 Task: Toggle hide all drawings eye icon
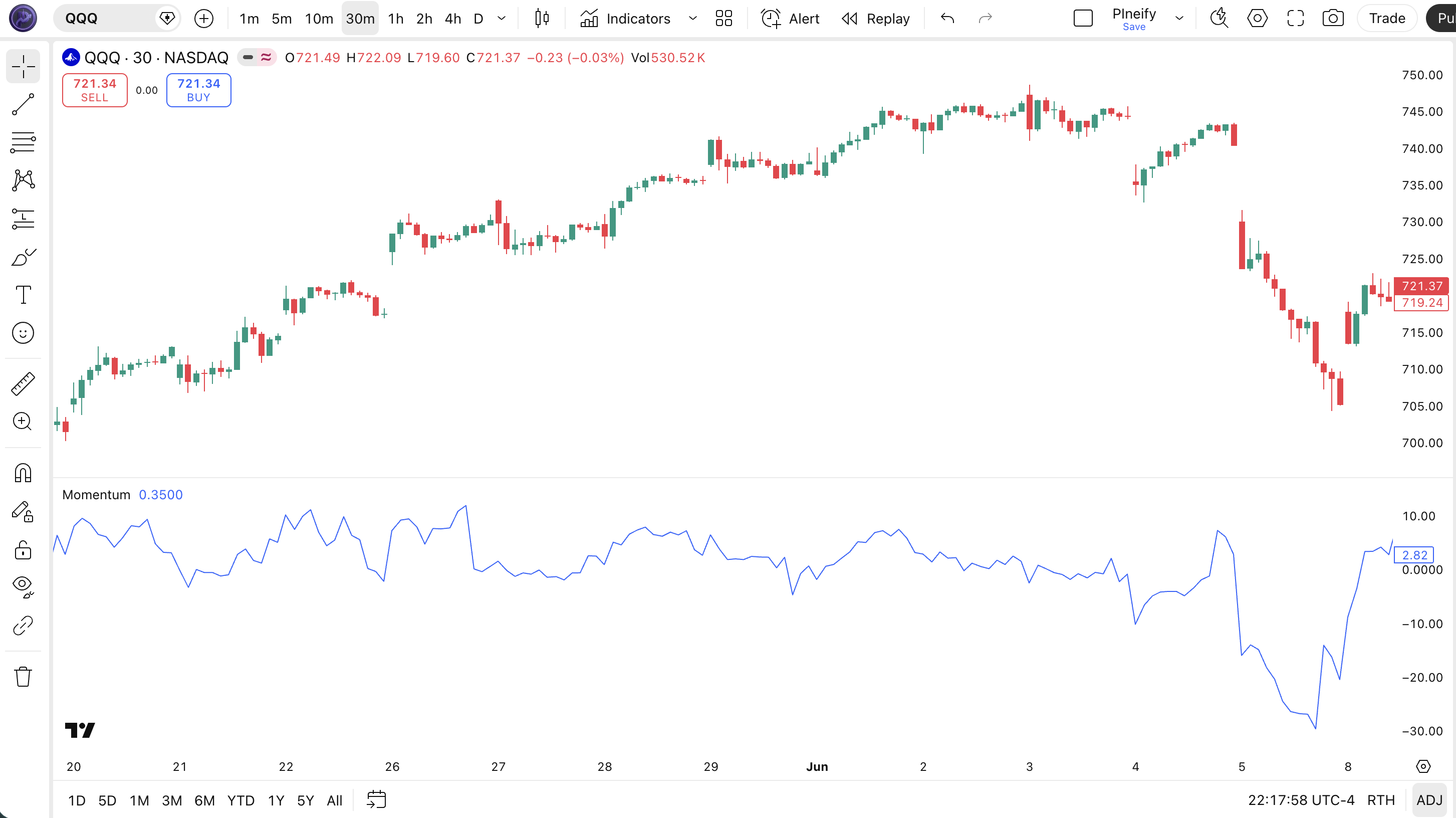(x=23, y=587)
